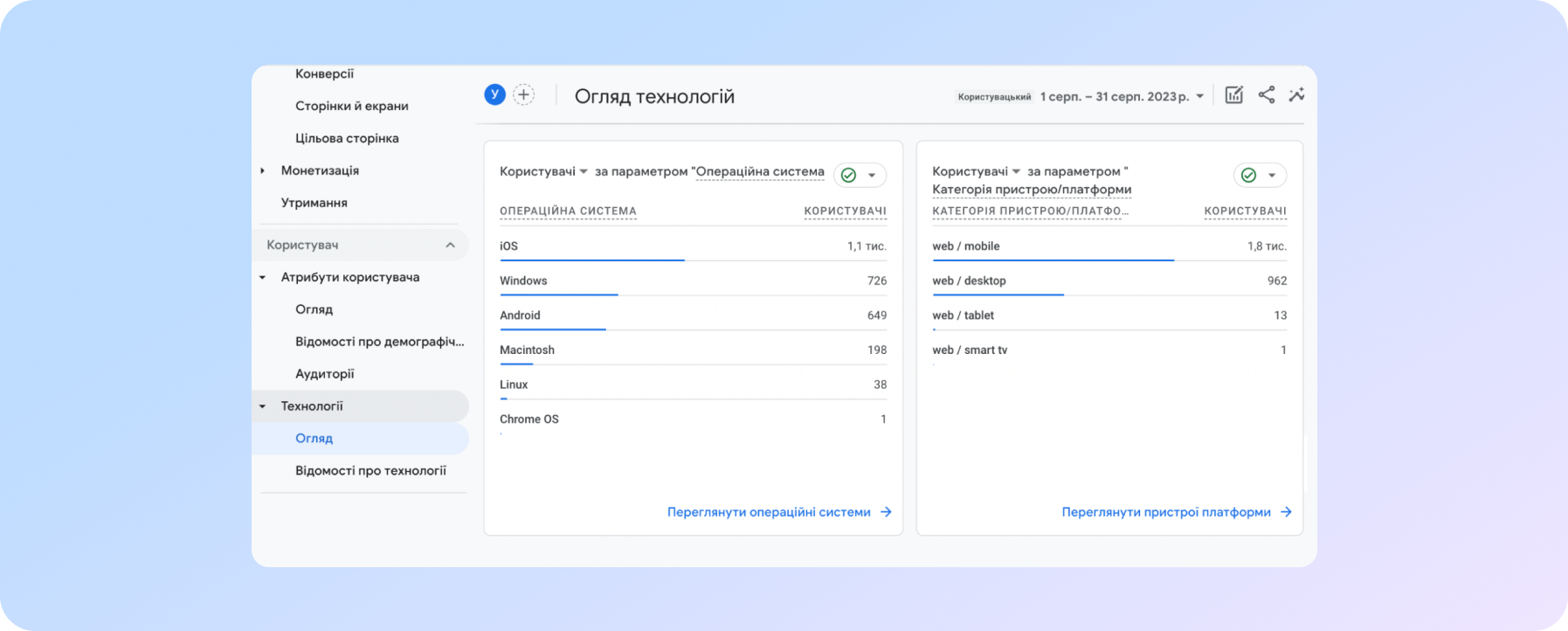Click the blue usage bar under web / mobile
Viewport: 1568px width, 631px height.
pos(1053,260)
